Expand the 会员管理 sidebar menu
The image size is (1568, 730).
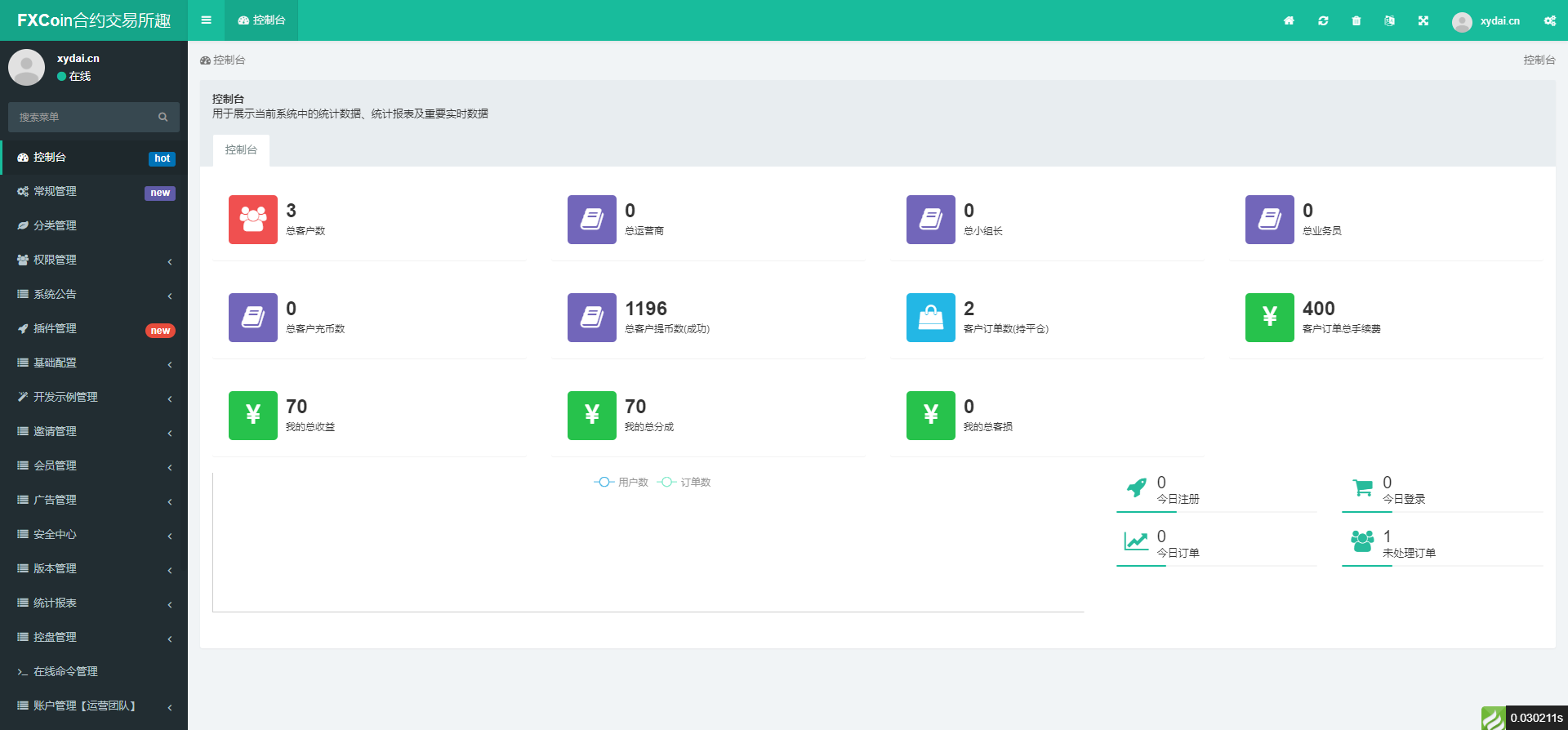click(94, 465)
